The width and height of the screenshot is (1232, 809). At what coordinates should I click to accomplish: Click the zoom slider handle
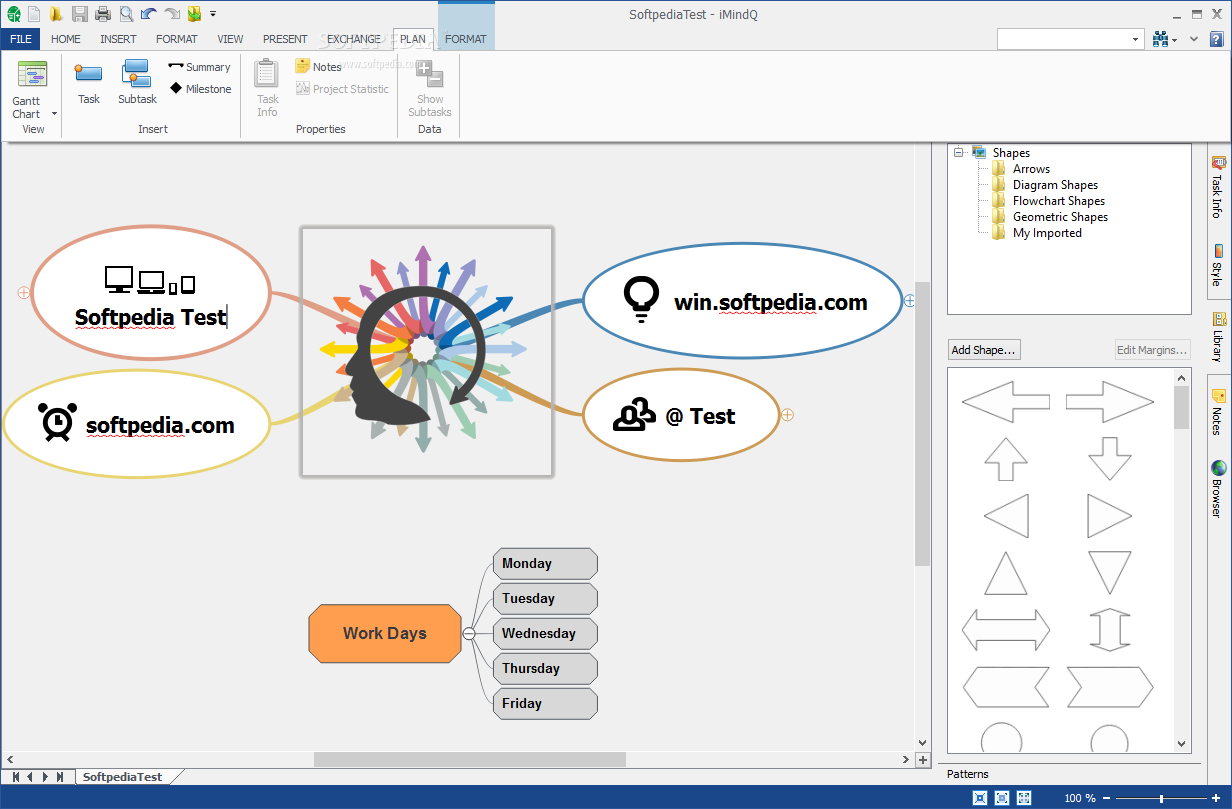pos(1161,798)
